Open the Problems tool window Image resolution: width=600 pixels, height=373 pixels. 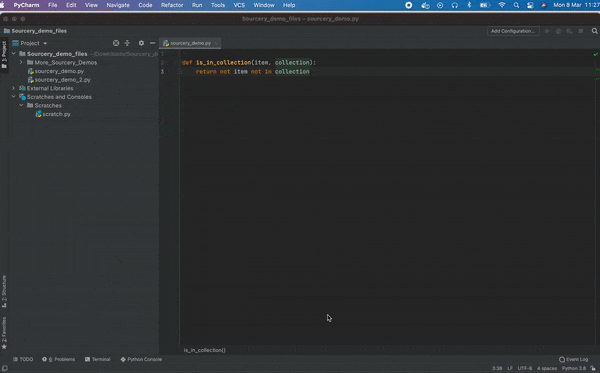[59, 359]
